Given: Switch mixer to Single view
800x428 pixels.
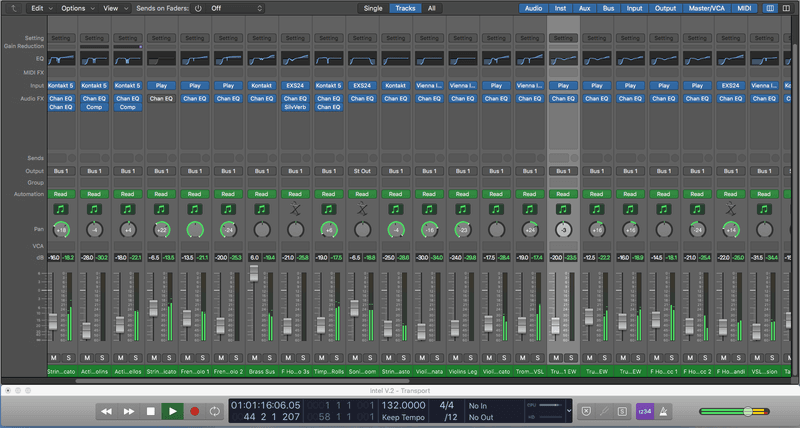Looking at the screenshot, I should click(x=373, y=8).
